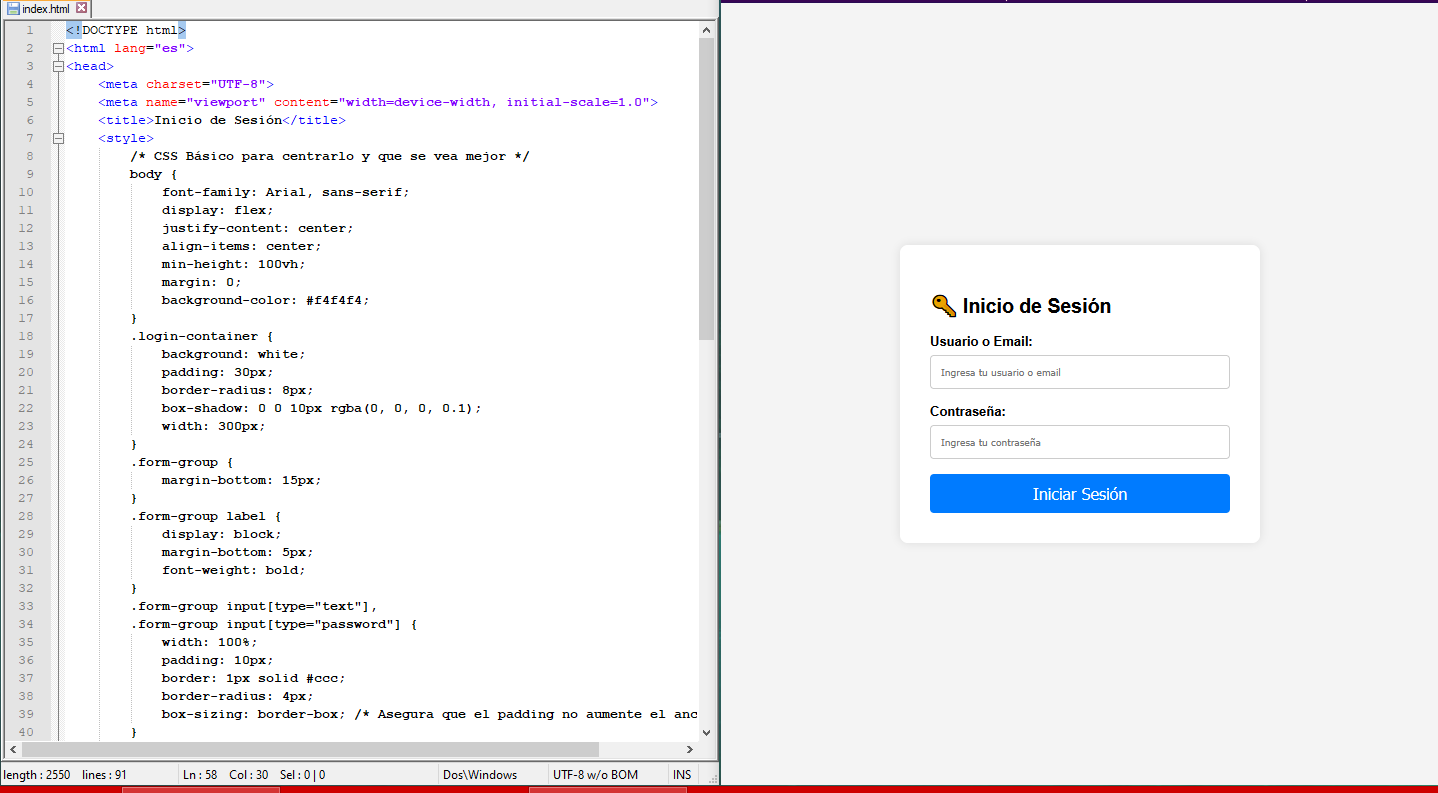Click the horizontal scroll left arrow
Screen dimensions: 1438x793
tap(13, 749)
